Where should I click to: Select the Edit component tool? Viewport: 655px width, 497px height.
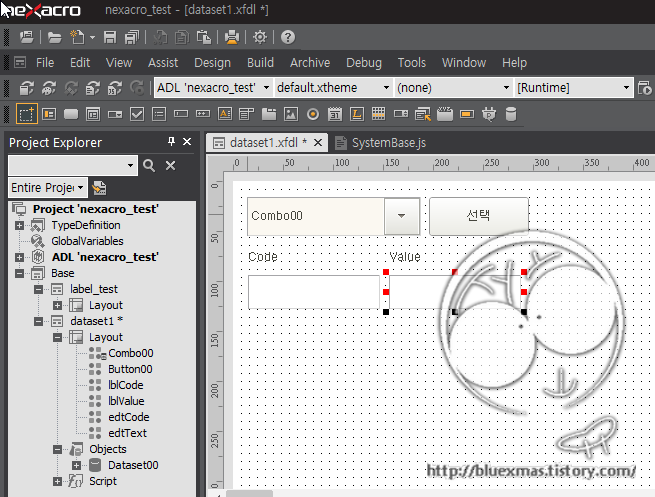coord(181,114)
